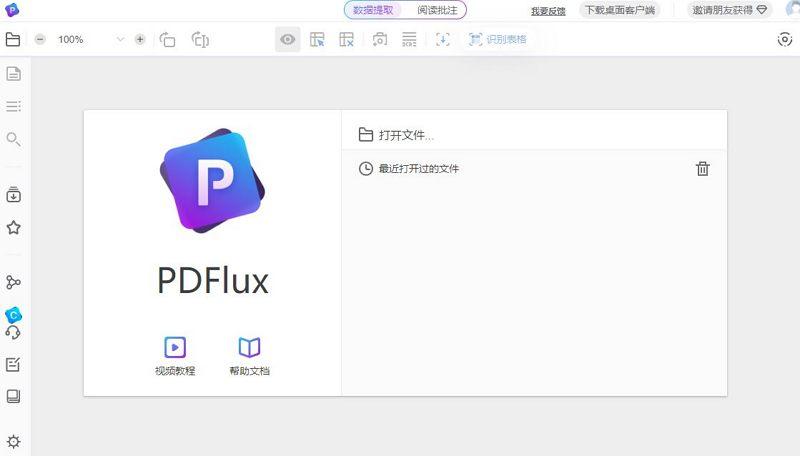Click the edit note icon in sidebar

tap(13, 364)
